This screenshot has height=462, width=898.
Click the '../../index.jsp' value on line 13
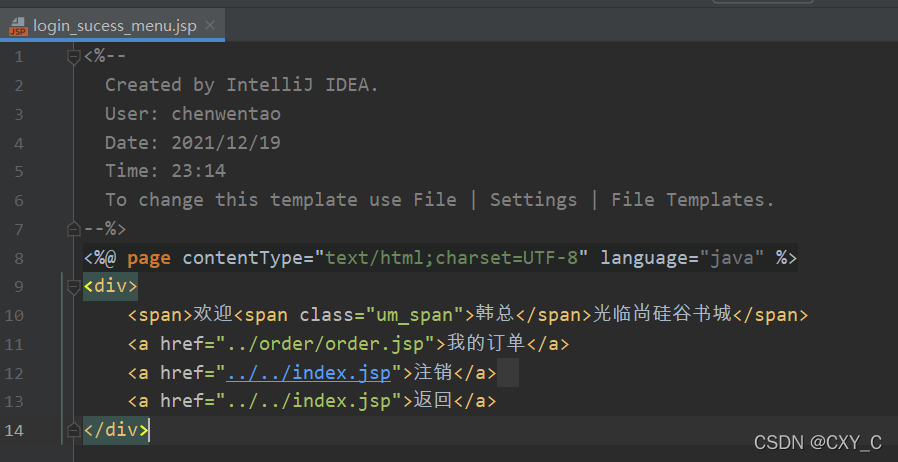coord(309,401)
